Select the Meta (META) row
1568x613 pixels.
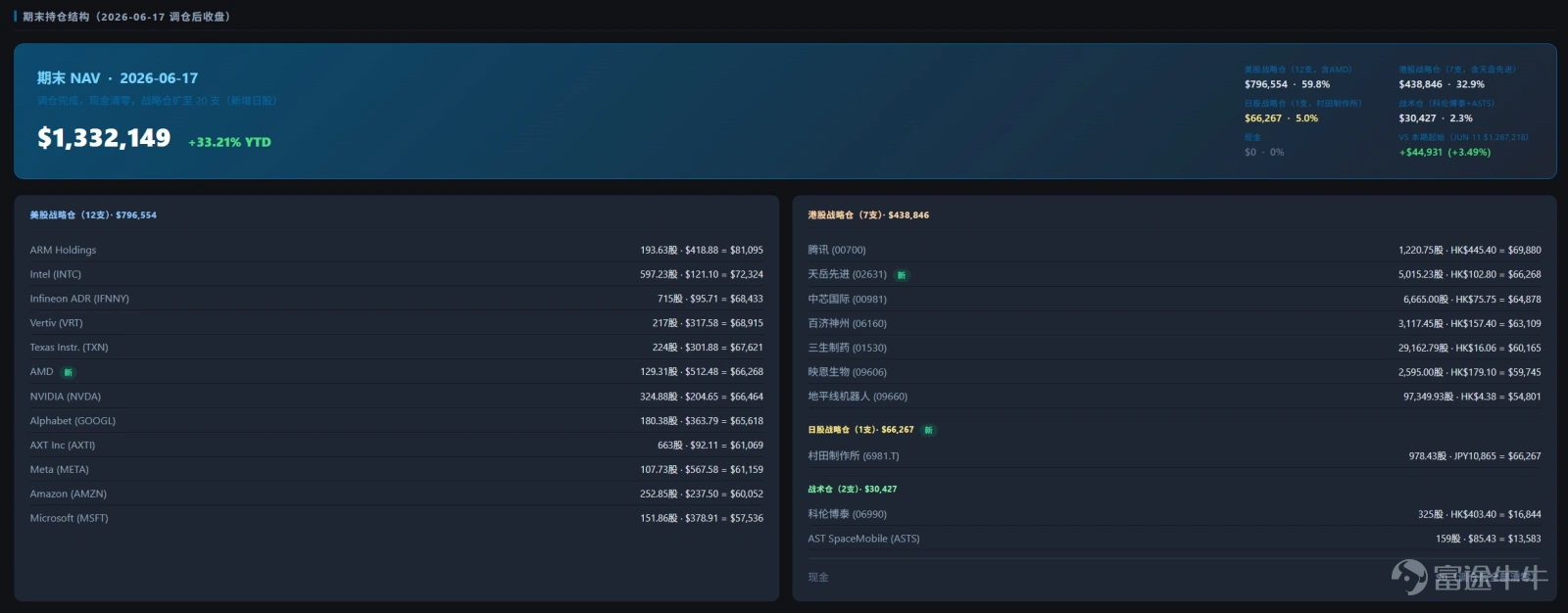click(396, 470)
